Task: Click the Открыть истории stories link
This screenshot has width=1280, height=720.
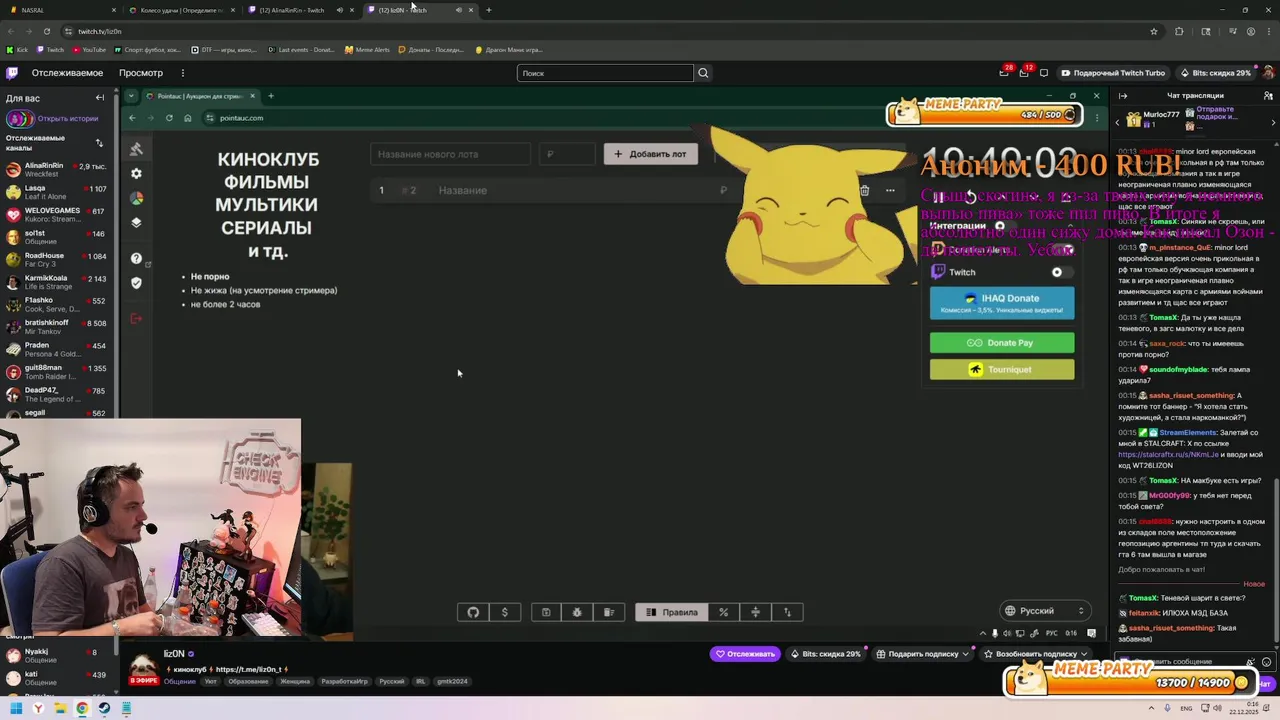Action: [68, 119]
